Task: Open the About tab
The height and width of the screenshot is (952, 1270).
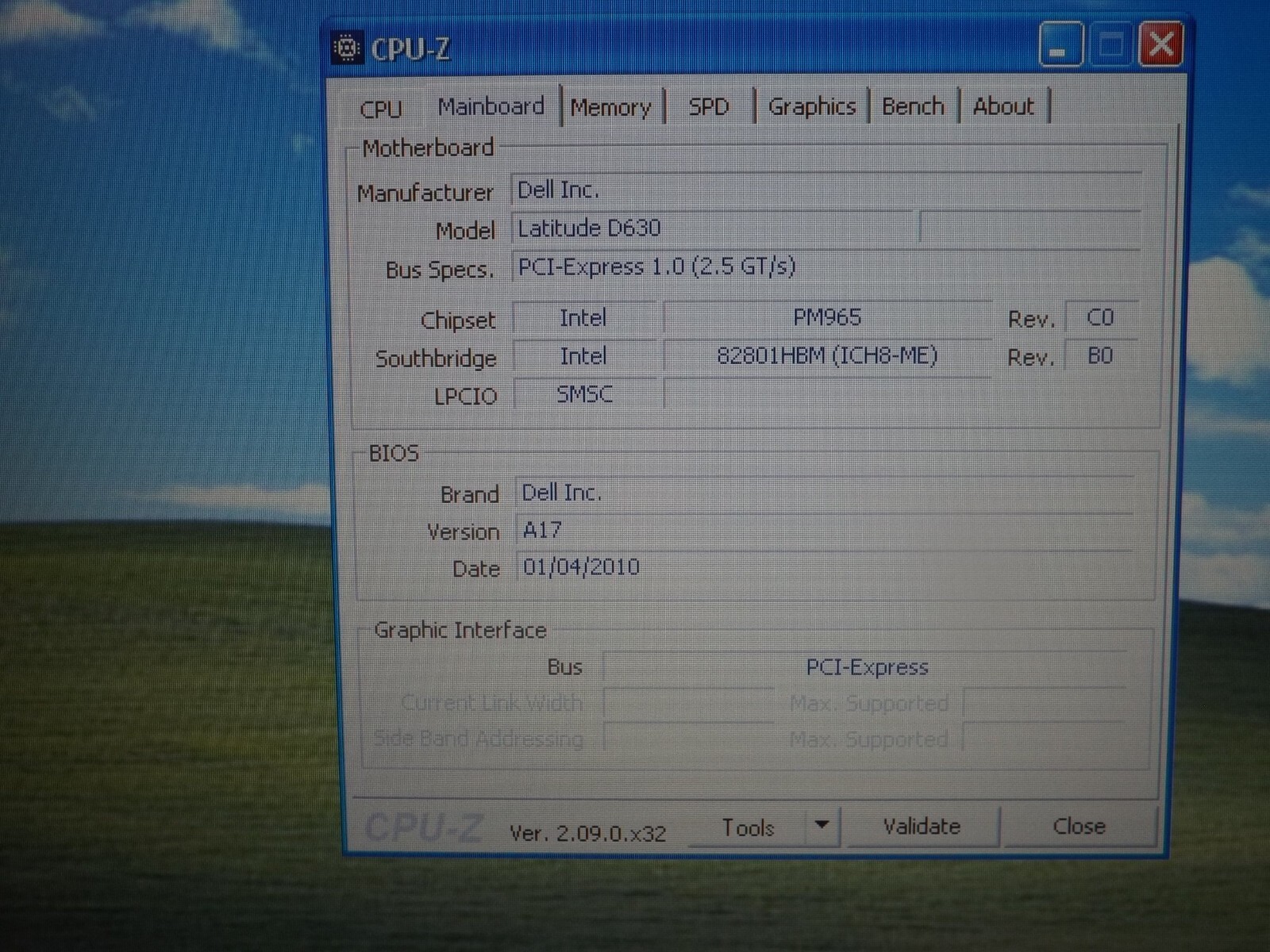Action: pos(1003,106)
